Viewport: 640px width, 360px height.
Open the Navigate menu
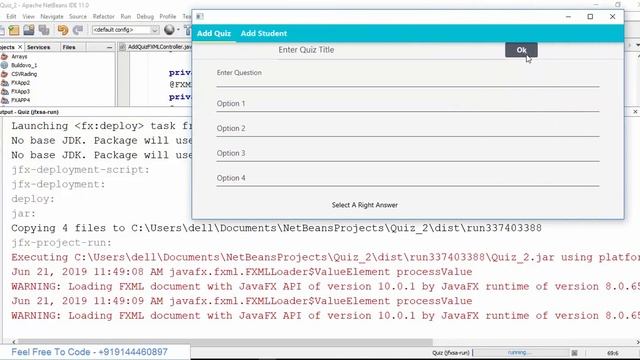52,16
